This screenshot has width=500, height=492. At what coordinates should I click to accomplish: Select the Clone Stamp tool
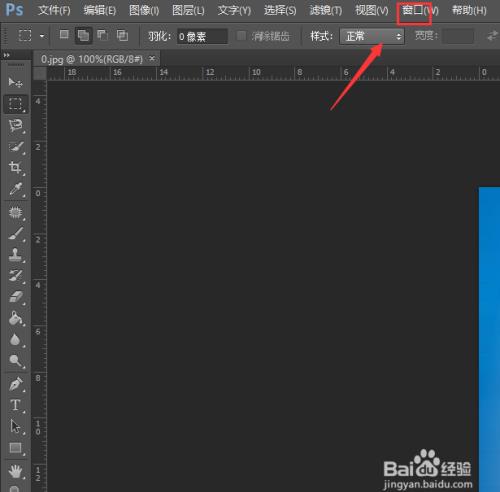pos(16,255)
